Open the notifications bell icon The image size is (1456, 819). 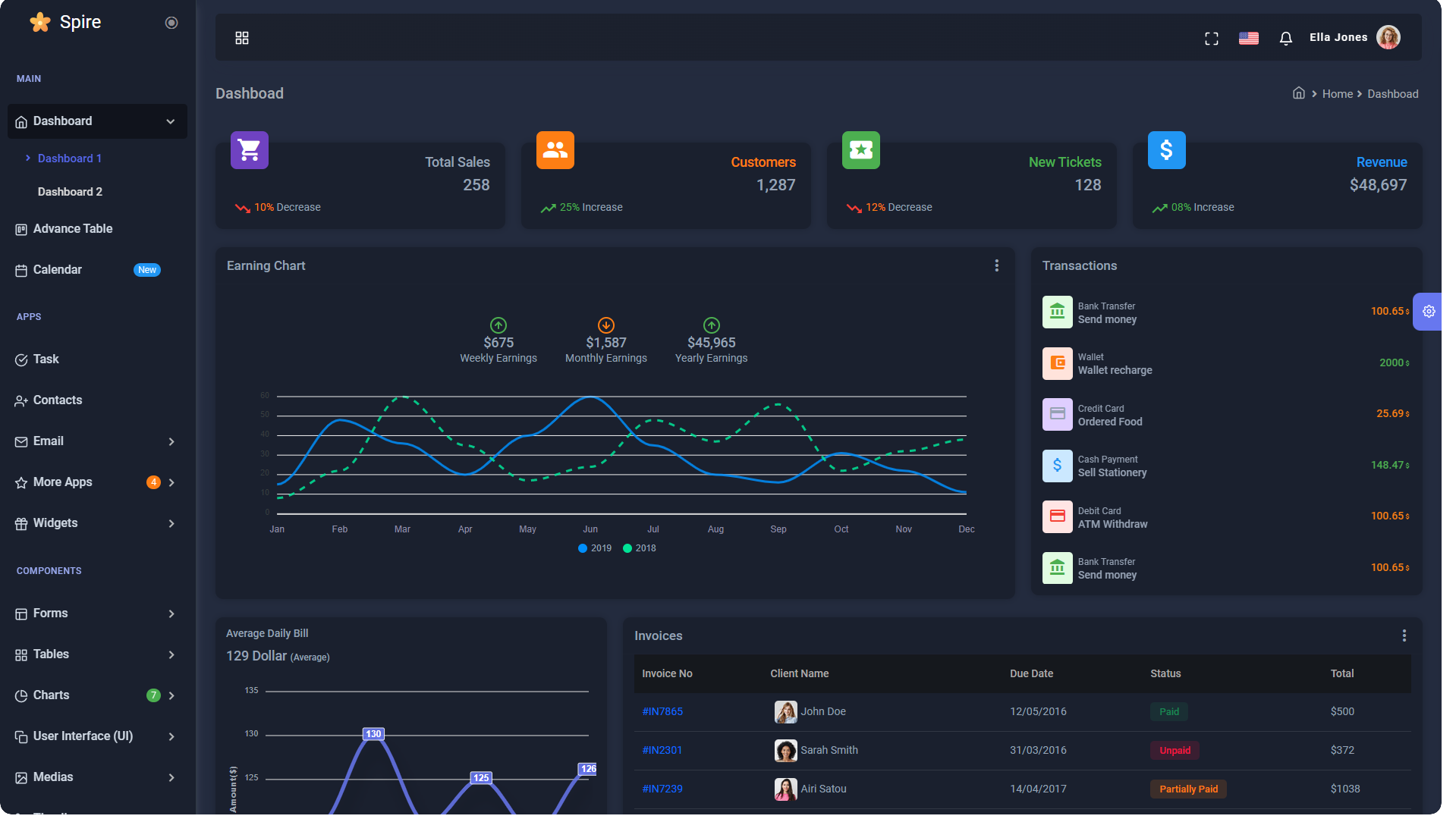click(1286, 38)
